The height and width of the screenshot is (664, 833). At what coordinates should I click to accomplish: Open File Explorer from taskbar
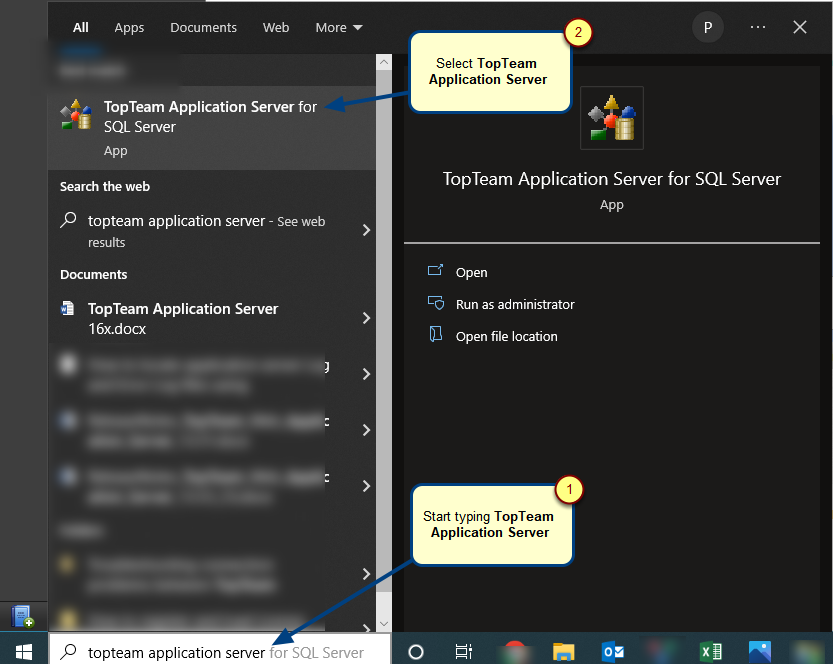[563, 651]
